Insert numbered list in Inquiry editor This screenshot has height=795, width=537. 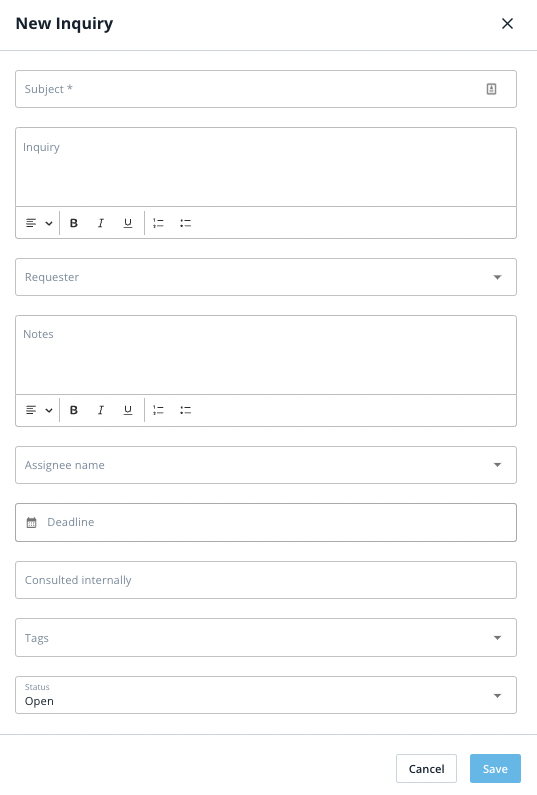(x=158, y=223)
